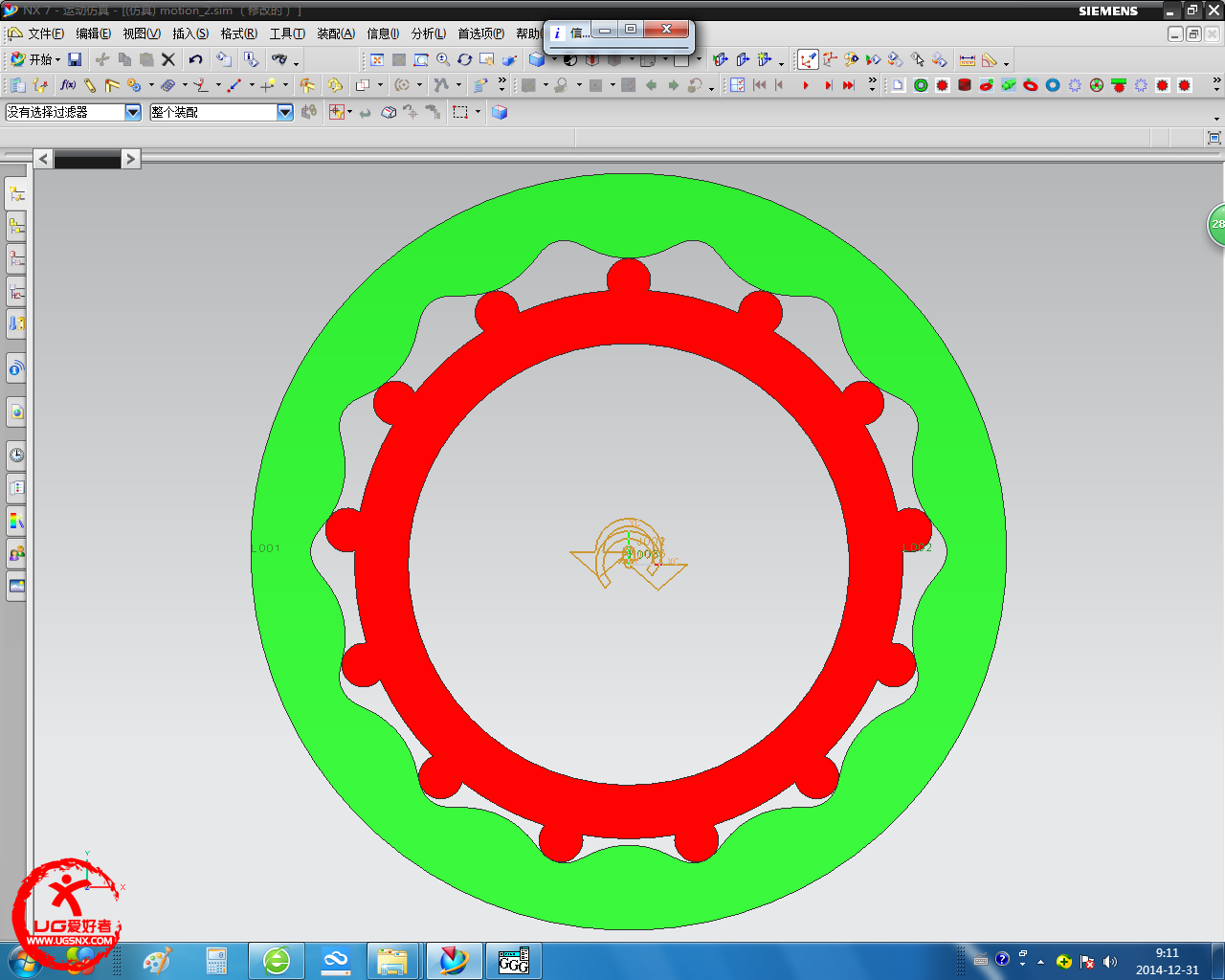1225x980 pixels.
Task: Open Calculator from the taskbar
Action: (217, 961)
